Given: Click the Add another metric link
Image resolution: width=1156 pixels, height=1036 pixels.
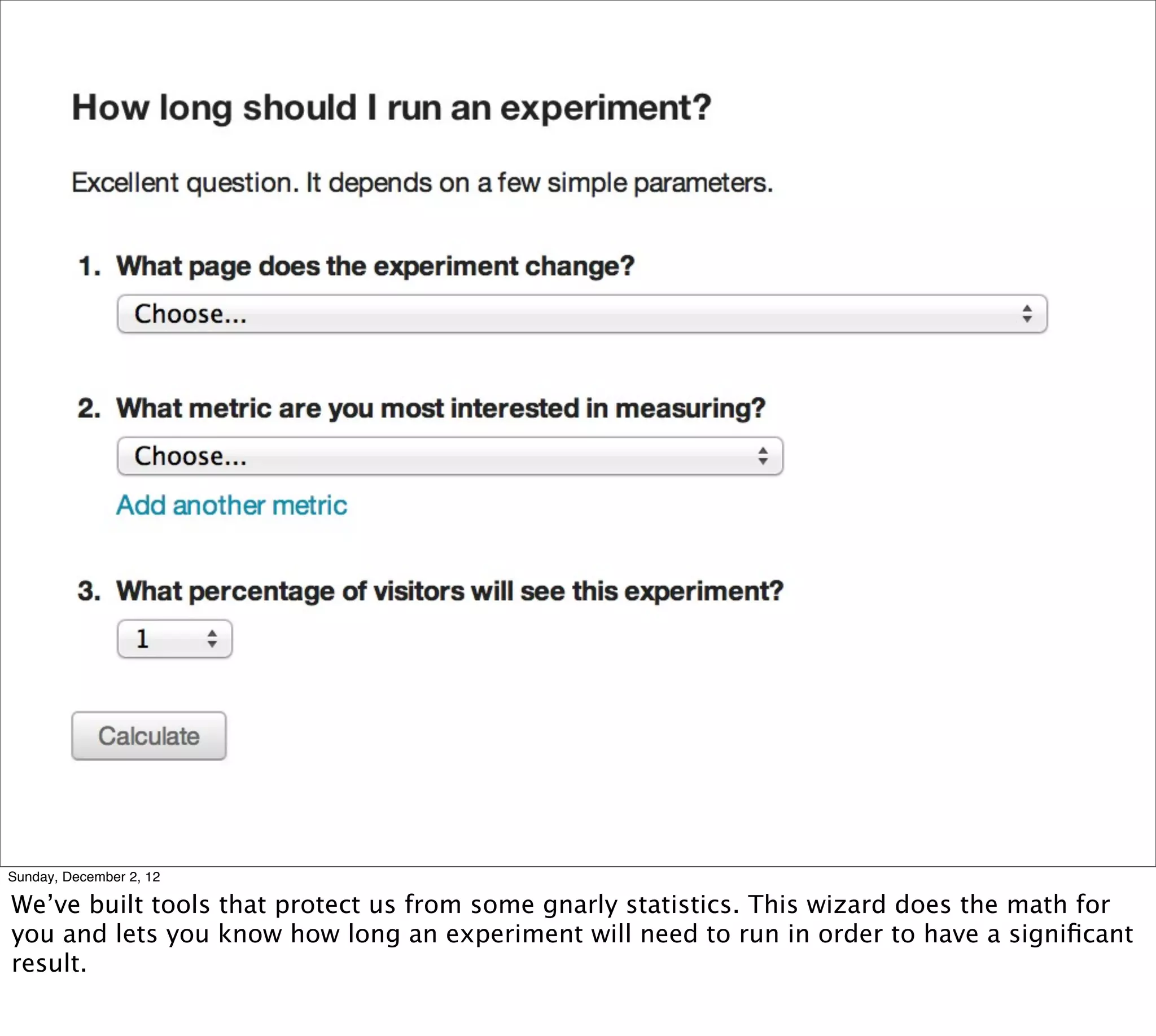Looking at the screenshot, I should pos(232,506).
